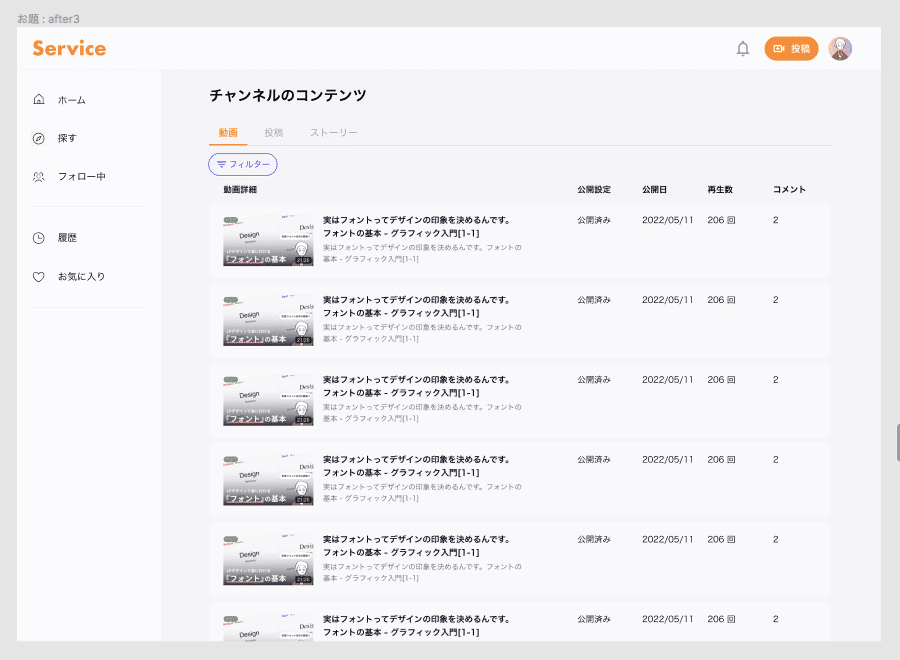Click the page vertical scrollbar handle

click(898, 442)
